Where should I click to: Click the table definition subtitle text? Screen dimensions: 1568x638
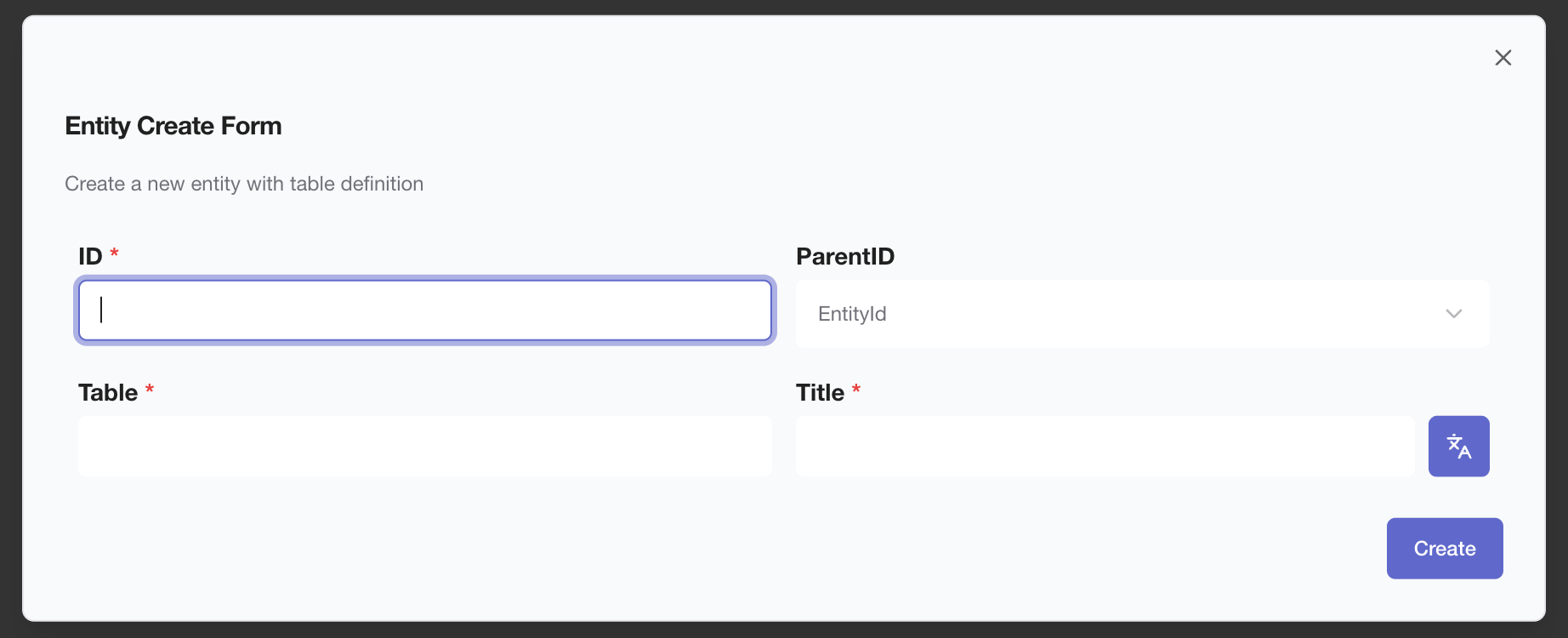point(244,184)
